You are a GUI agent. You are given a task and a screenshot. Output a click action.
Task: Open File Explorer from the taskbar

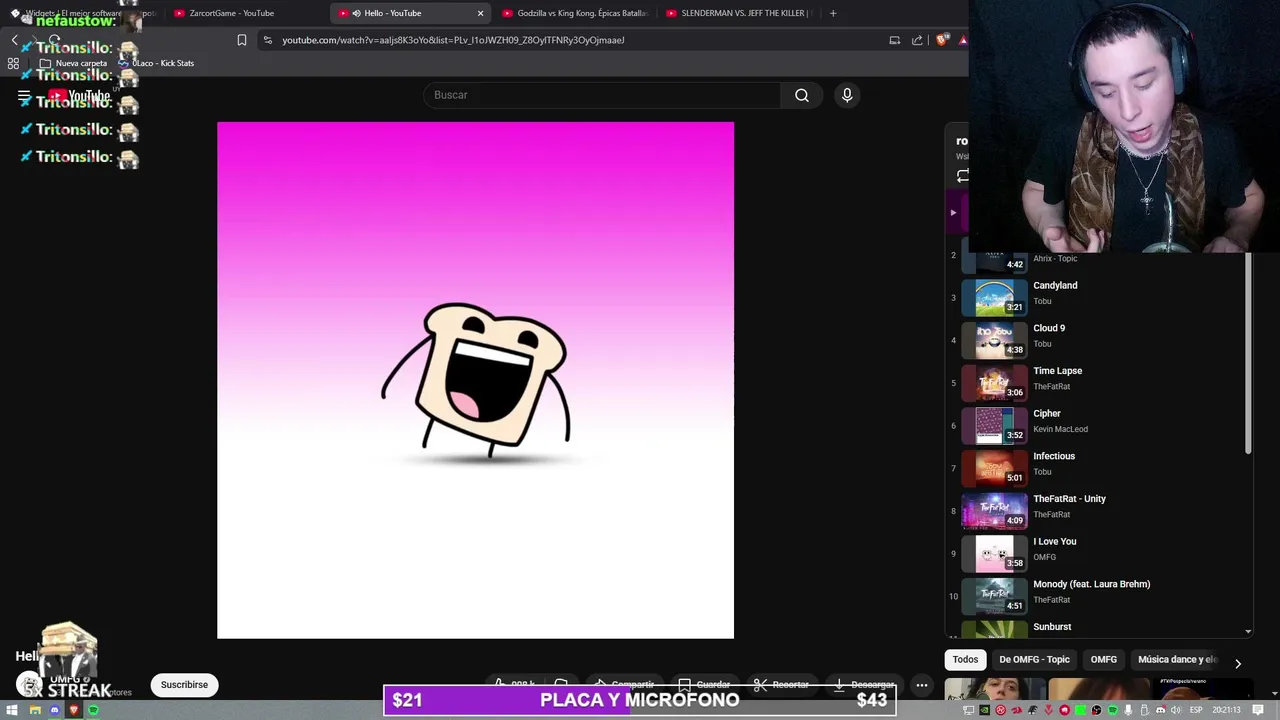coord(35,710)
